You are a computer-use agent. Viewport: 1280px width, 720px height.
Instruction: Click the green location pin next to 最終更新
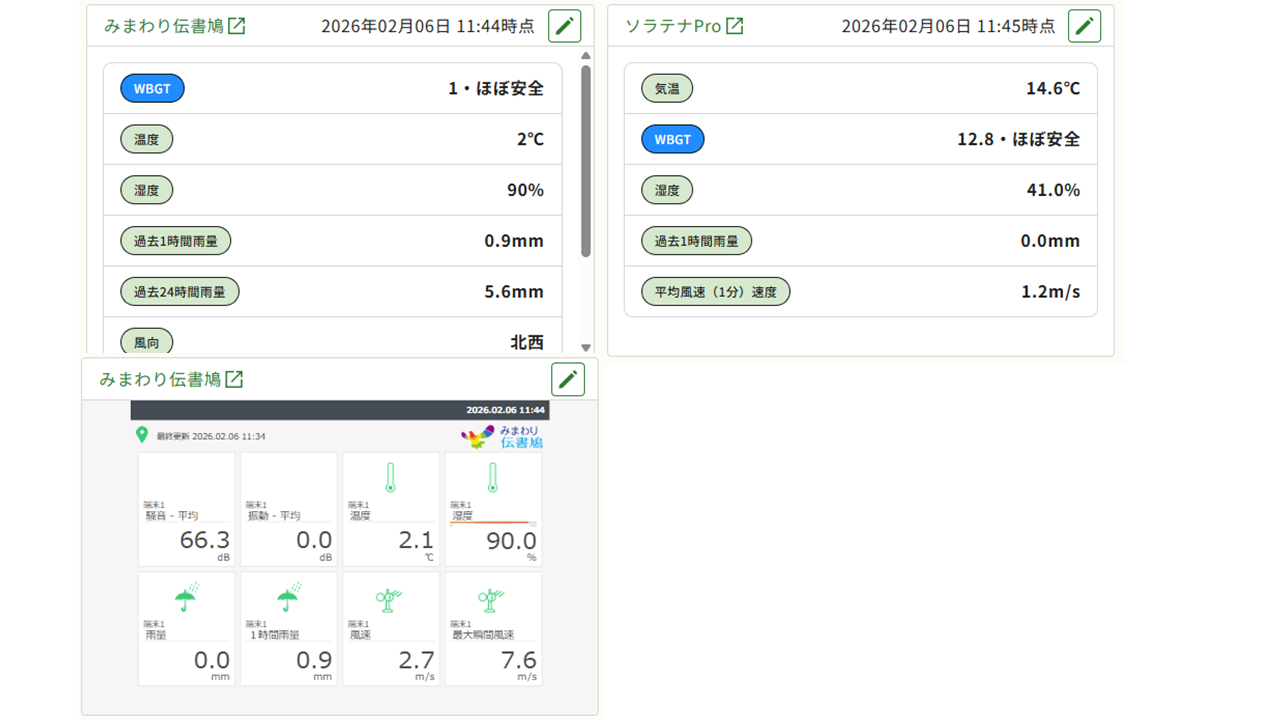tap(142, 435)
